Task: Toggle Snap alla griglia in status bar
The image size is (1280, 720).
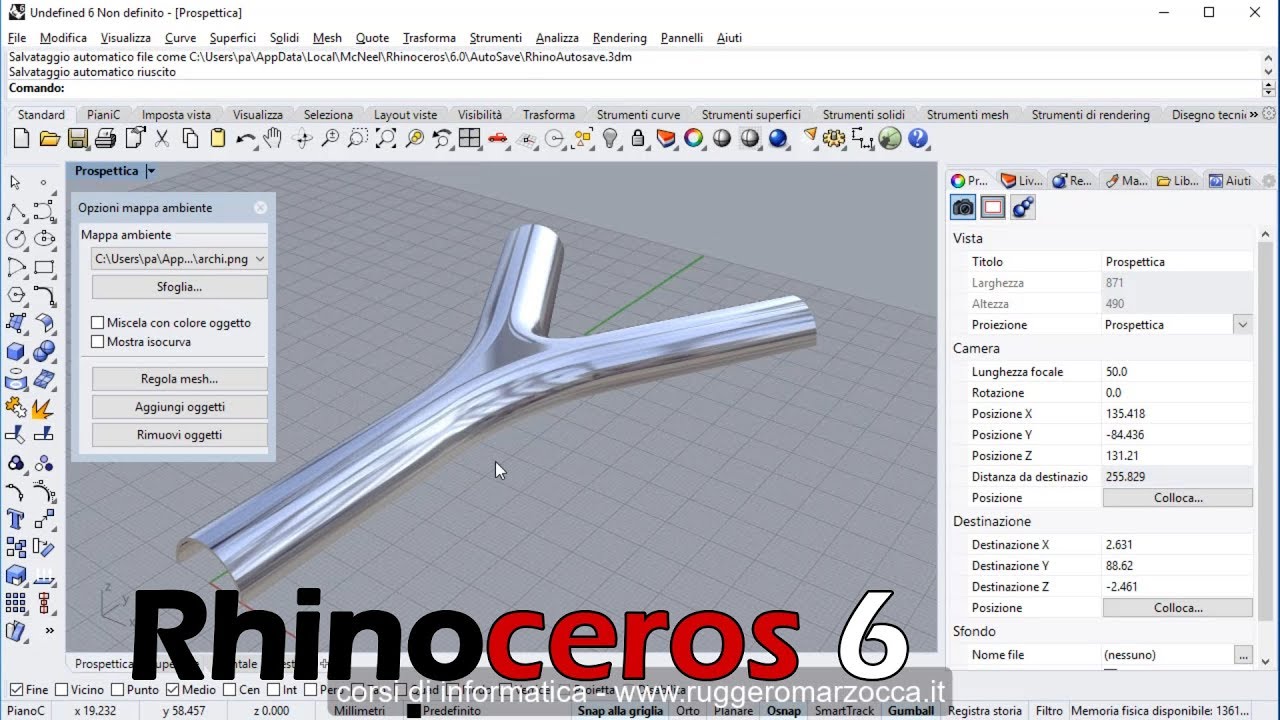Action: pyautogui.click(x=620, y=711)
